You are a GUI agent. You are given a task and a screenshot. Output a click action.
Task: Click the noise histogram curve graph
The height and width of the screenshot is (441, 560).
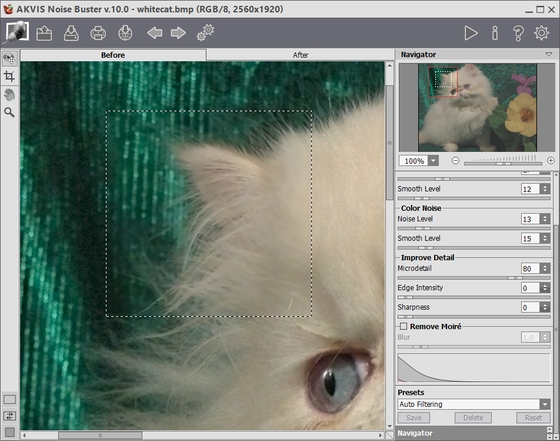click(x=474, y=368)
